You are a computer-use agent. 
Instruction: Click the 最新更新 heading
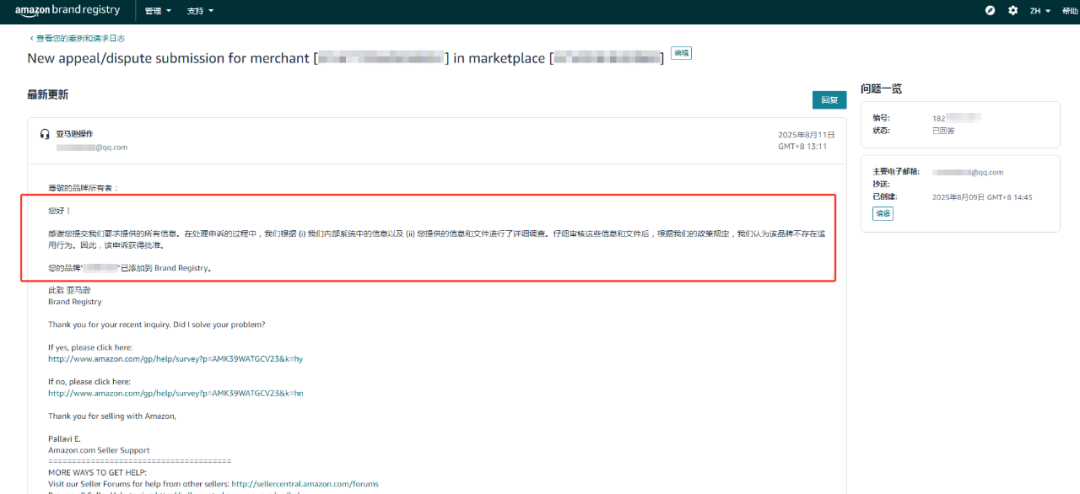[48, 94]
